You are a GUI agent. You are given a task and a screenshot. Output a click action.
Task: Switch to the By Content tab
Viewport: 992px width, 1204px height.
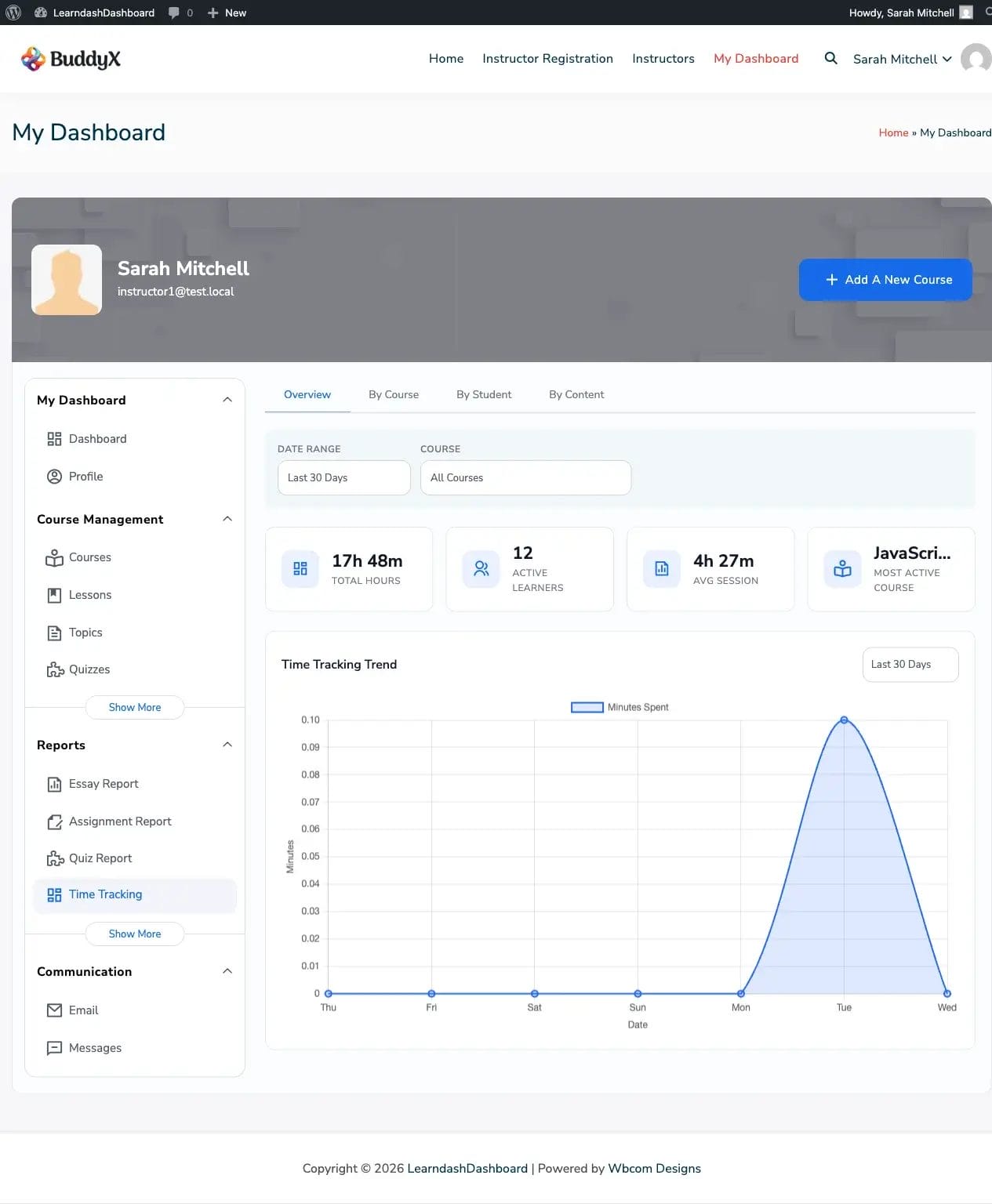click(576, 394)
